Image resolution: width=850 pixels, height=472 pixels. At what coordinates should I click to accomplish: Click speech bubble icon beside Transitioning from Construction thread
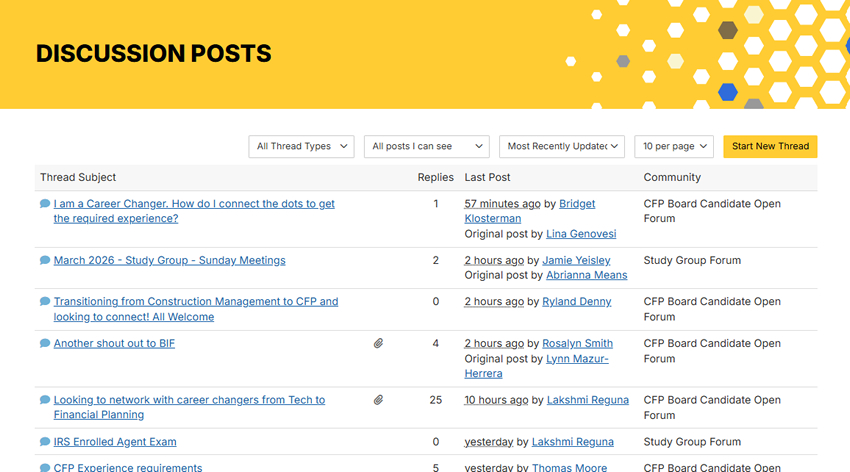pyautogui.click(x=45, y=302)
